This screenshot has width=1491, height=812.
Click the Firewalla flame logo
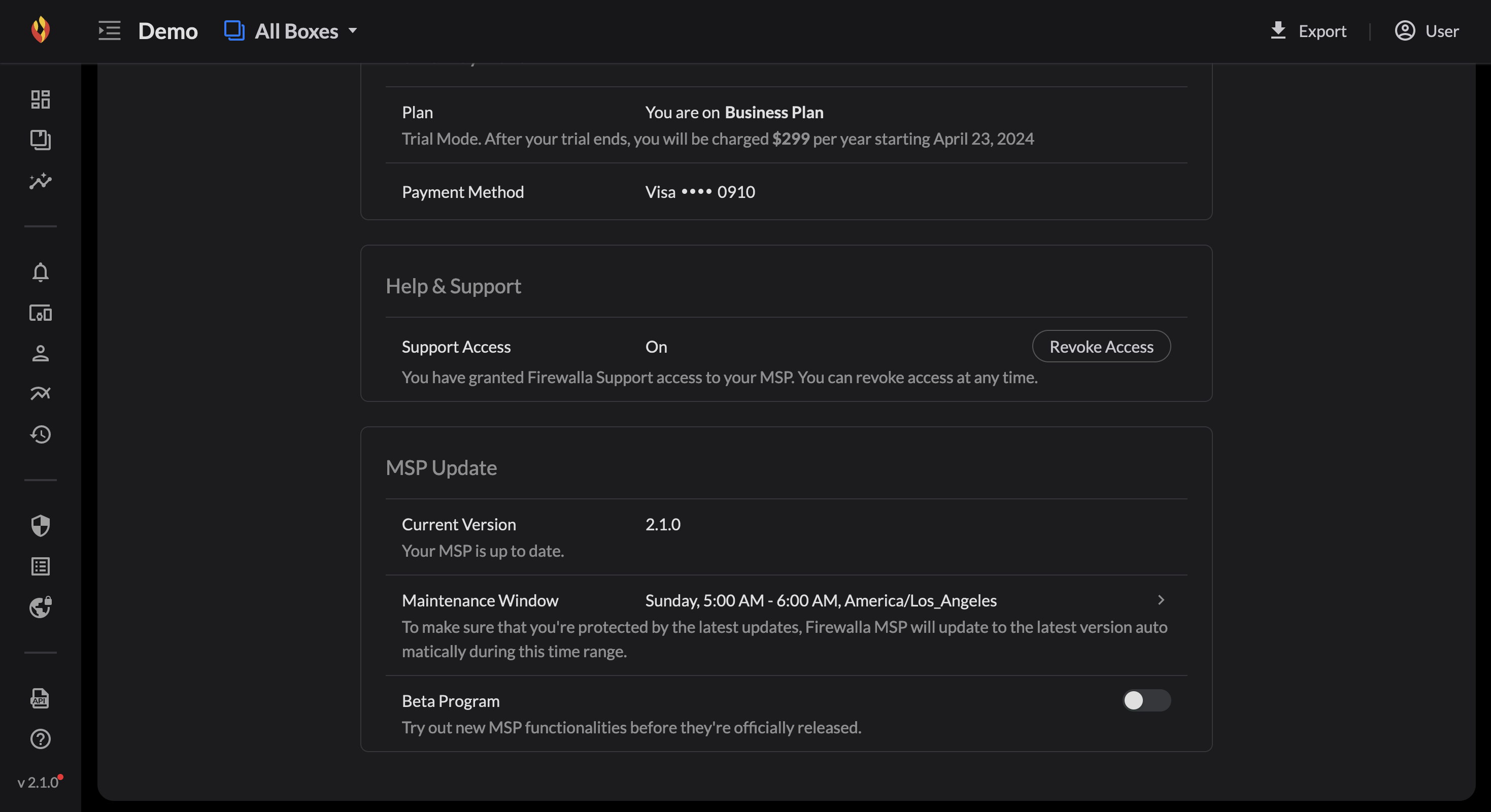click(x=41, y=30)
